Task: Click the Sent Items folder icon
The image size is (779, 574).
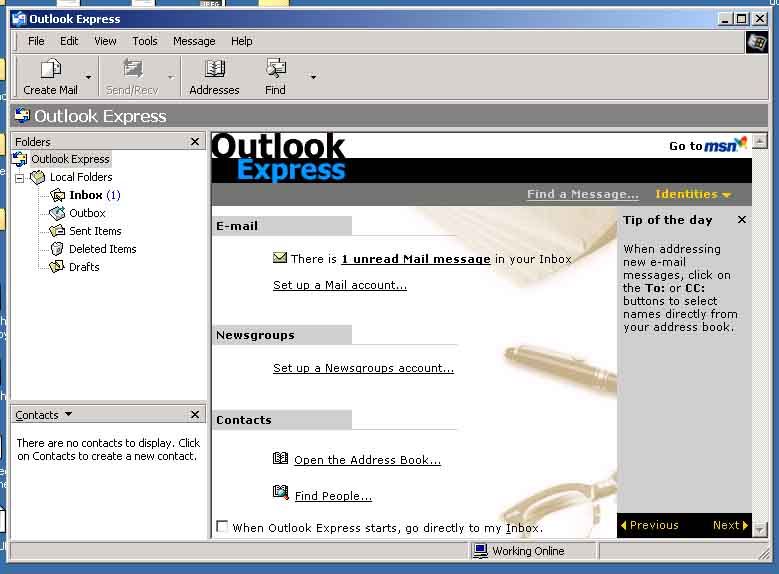Action: [x=58, y=231]
